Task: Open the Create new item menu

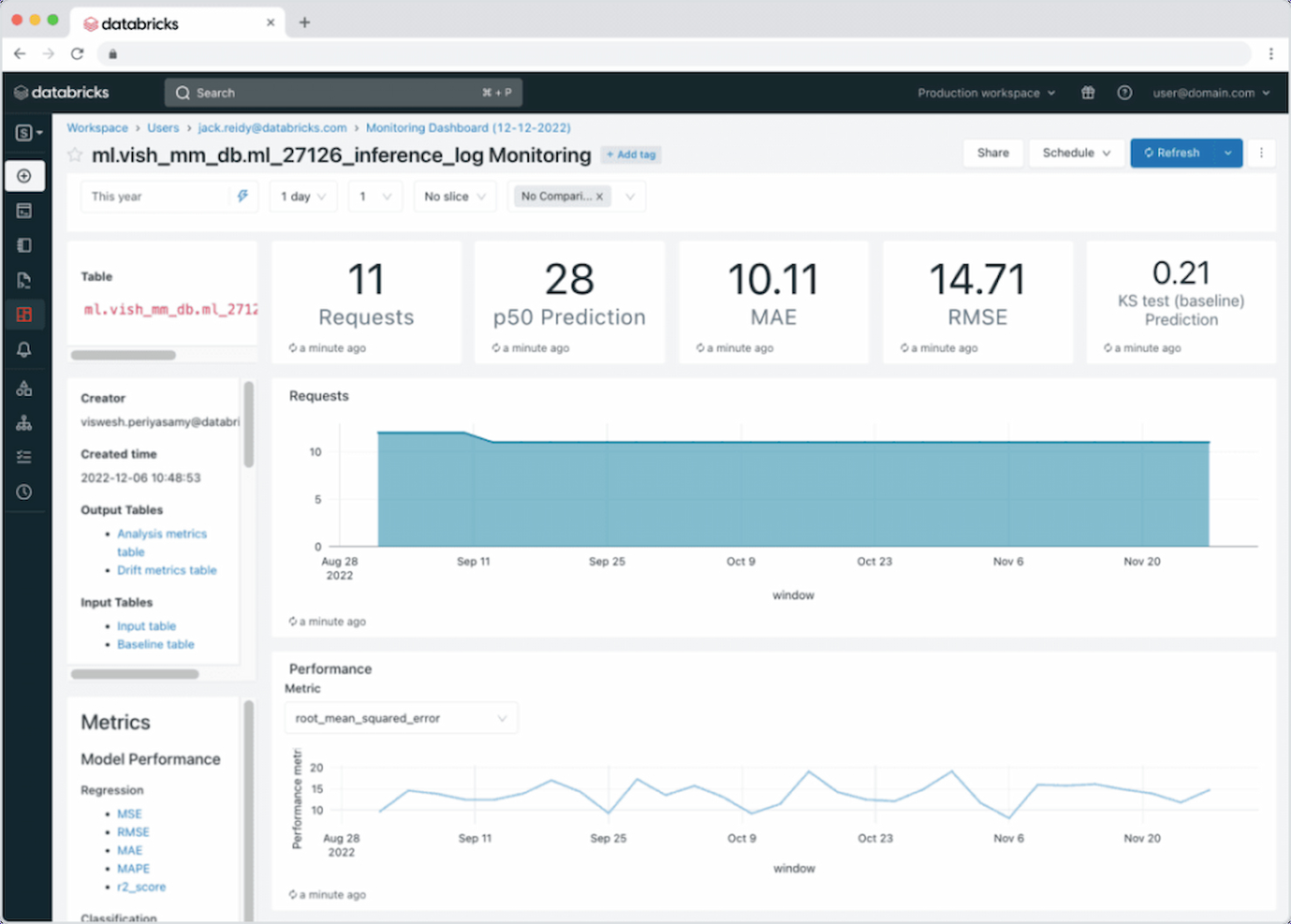Action: pos(25,176)
